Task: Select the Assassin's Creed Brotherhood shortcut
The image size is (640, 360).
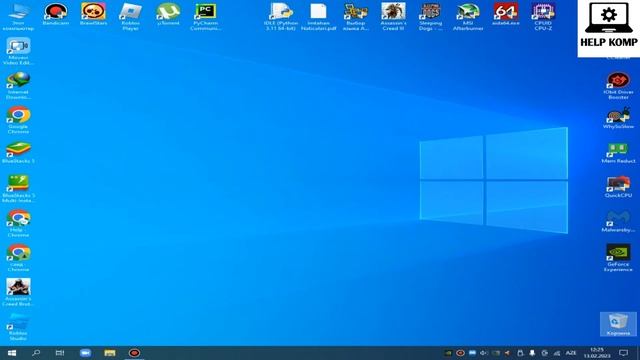Action: tap(18, 292)
